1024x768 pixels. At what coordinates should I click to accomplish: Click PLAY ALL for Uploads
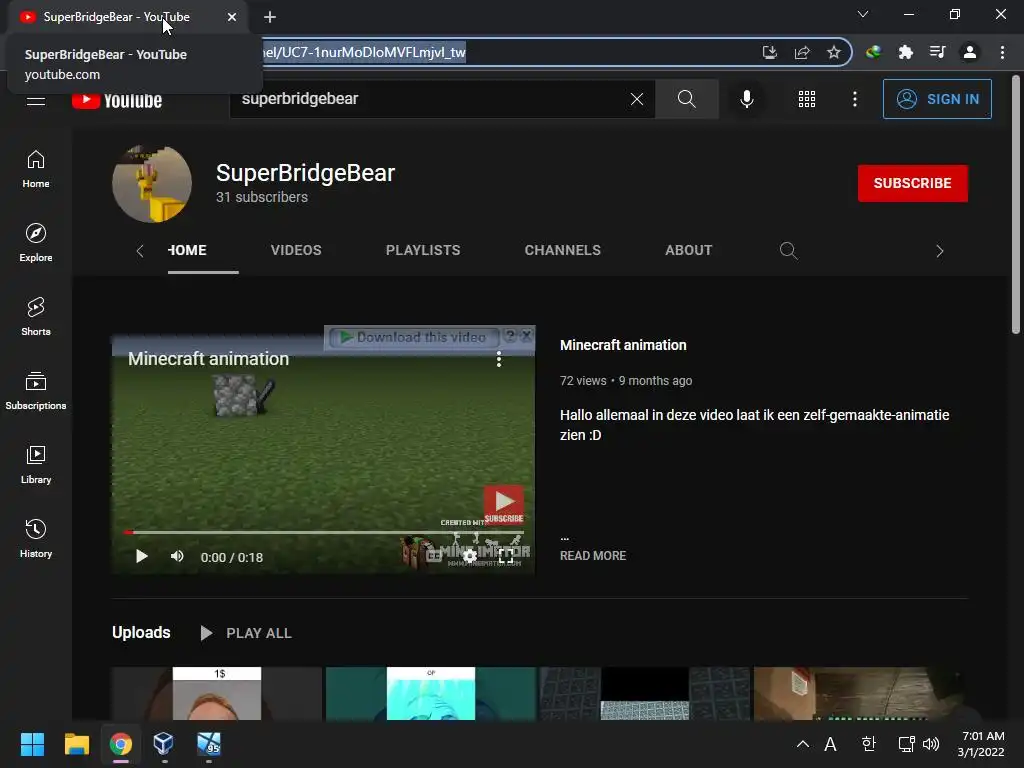246,633
